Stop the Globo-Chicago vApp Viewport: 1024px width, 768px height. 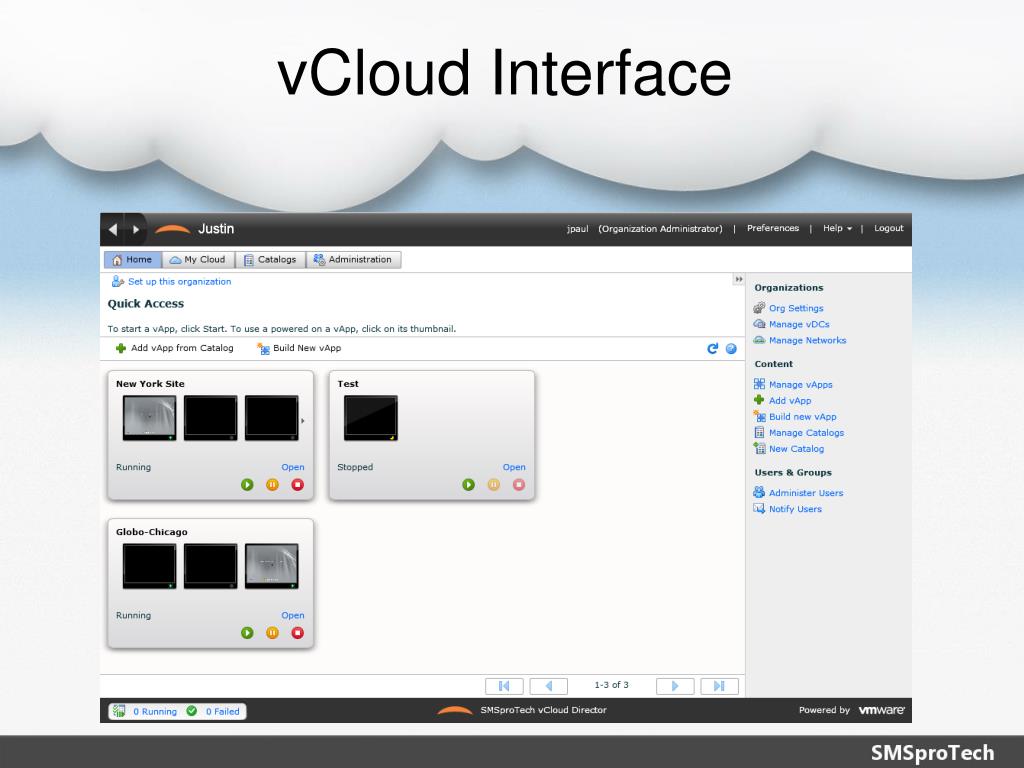pyautogui.click(x=297, y=633)
